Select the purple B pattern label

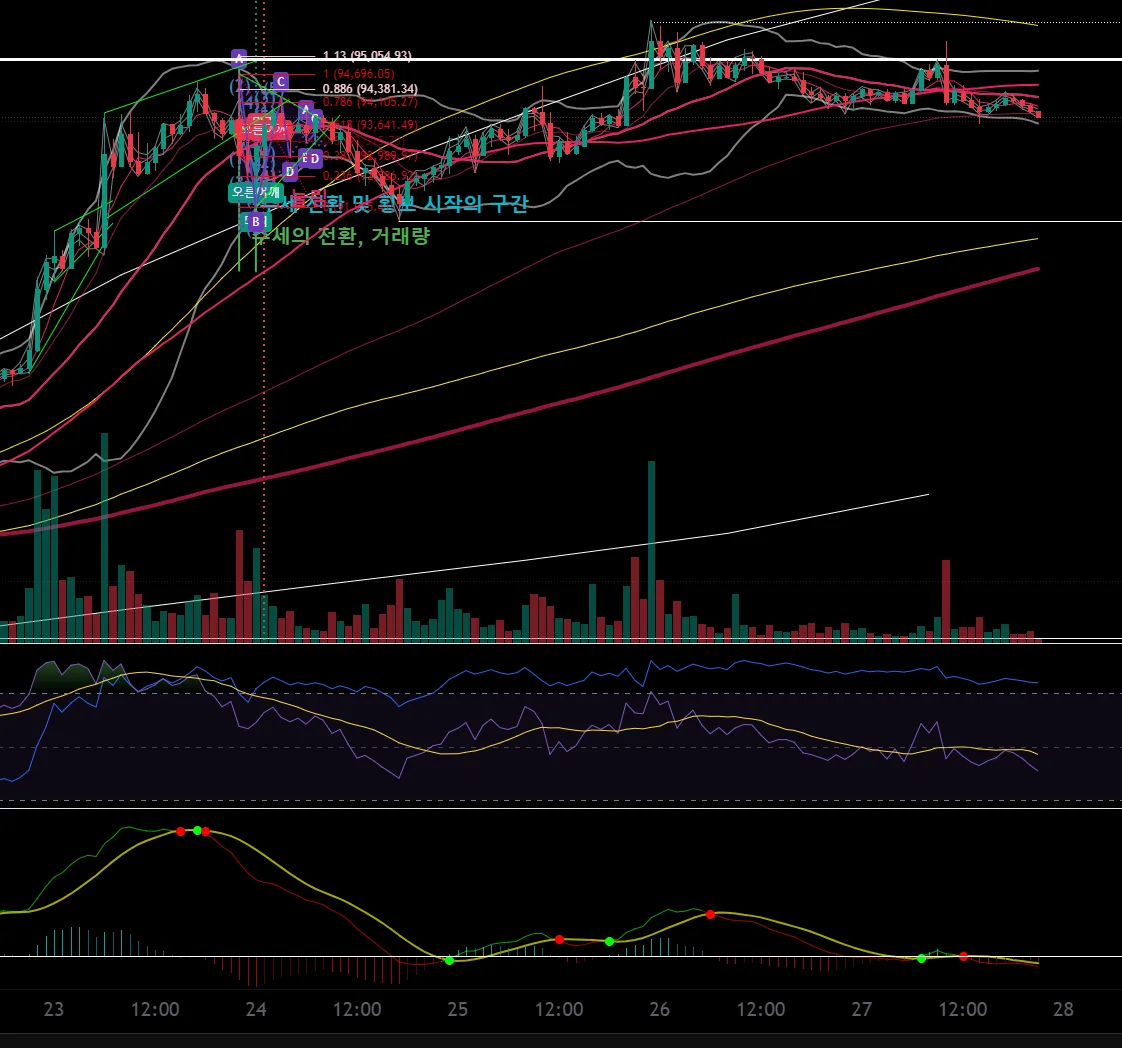point(255,222)
